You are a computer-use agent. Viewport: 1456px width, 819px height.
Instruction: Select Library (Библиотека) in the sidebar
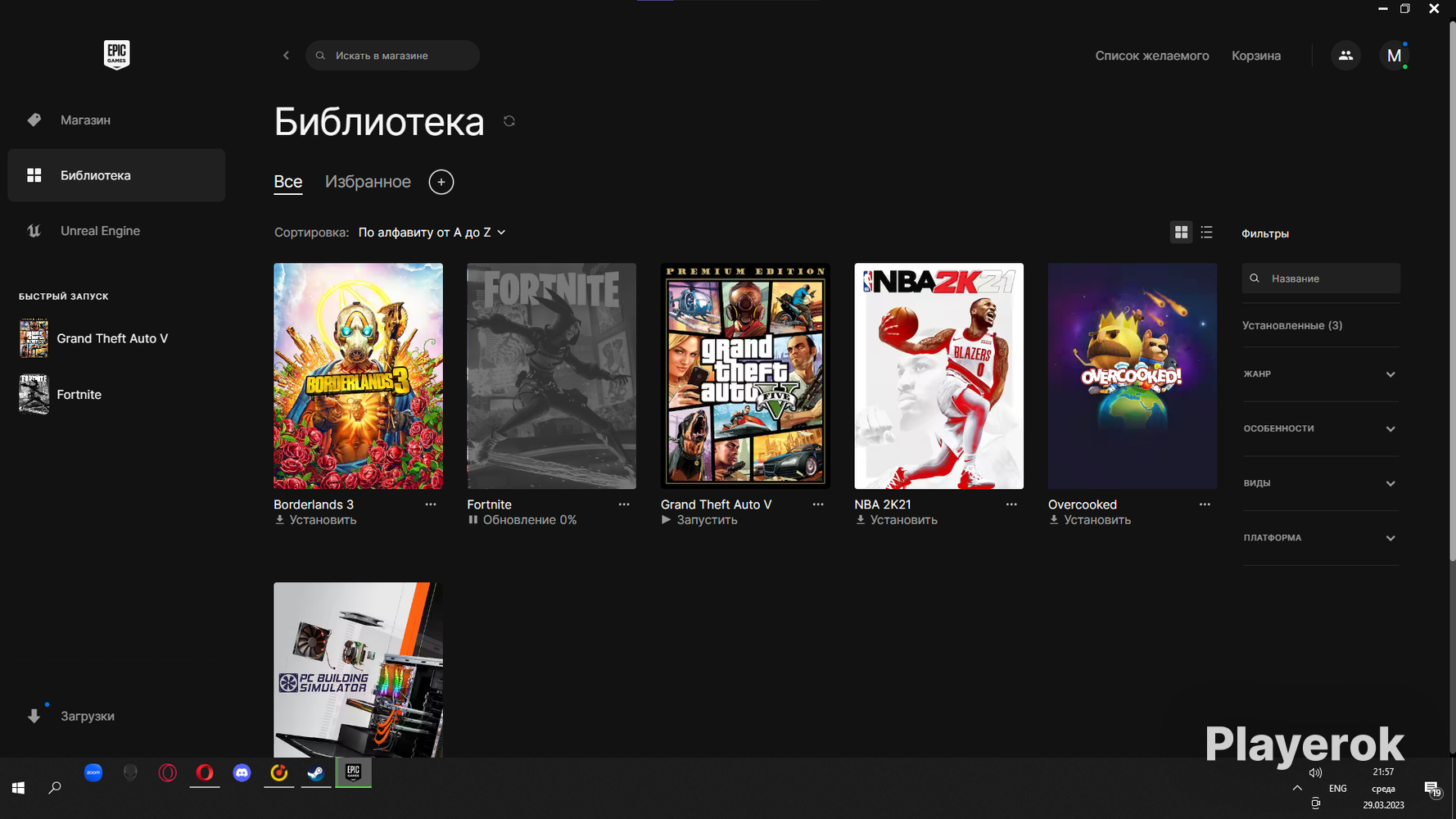pos(116,175)
